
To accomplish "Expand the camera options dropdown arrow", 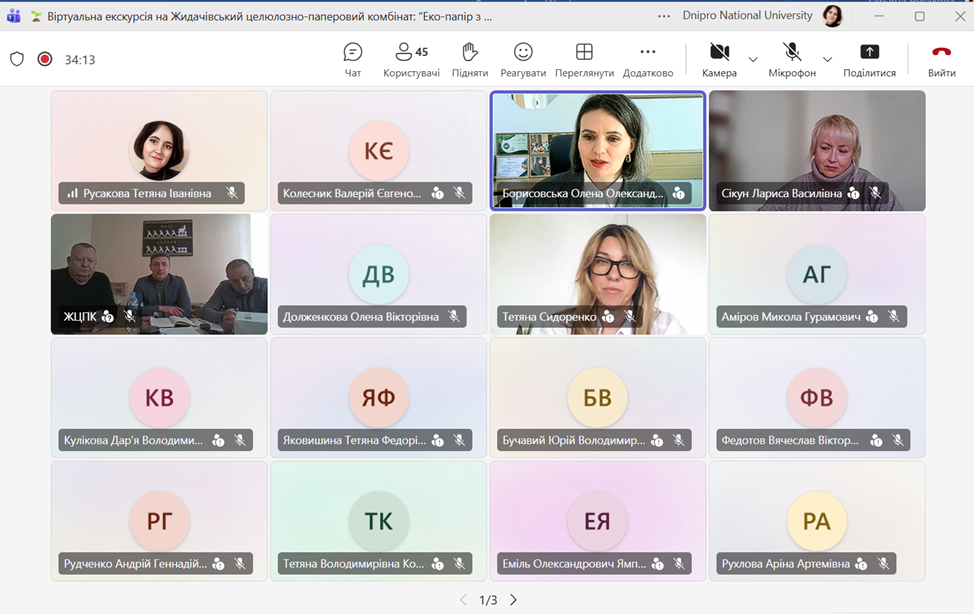I will (x=753, y=60).
